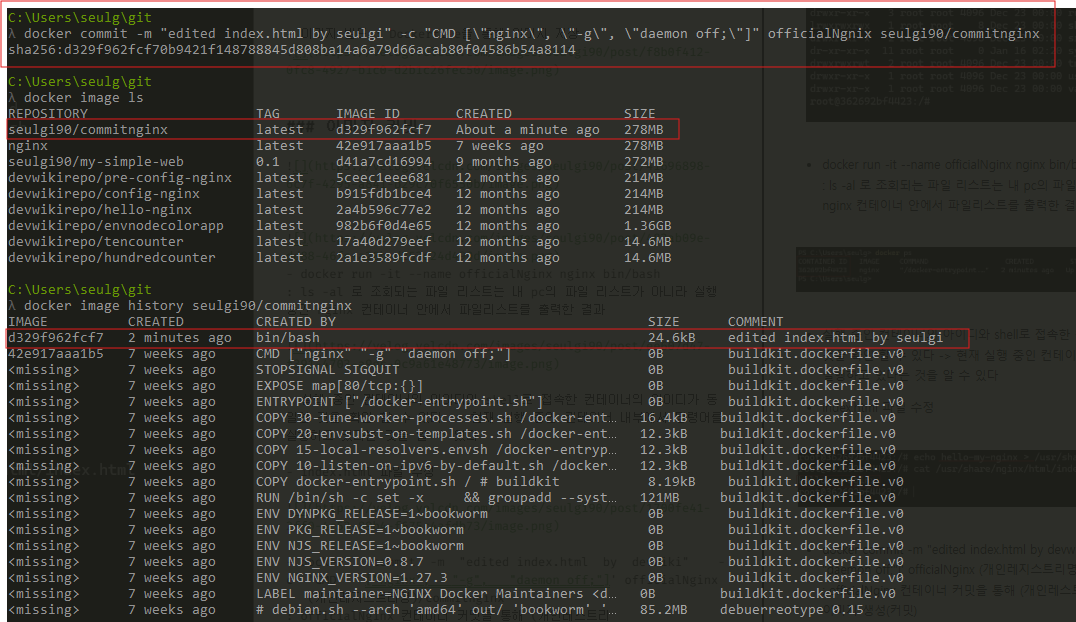
Task: Click image ID 2a1e3589fcdf
Action: 384,257
